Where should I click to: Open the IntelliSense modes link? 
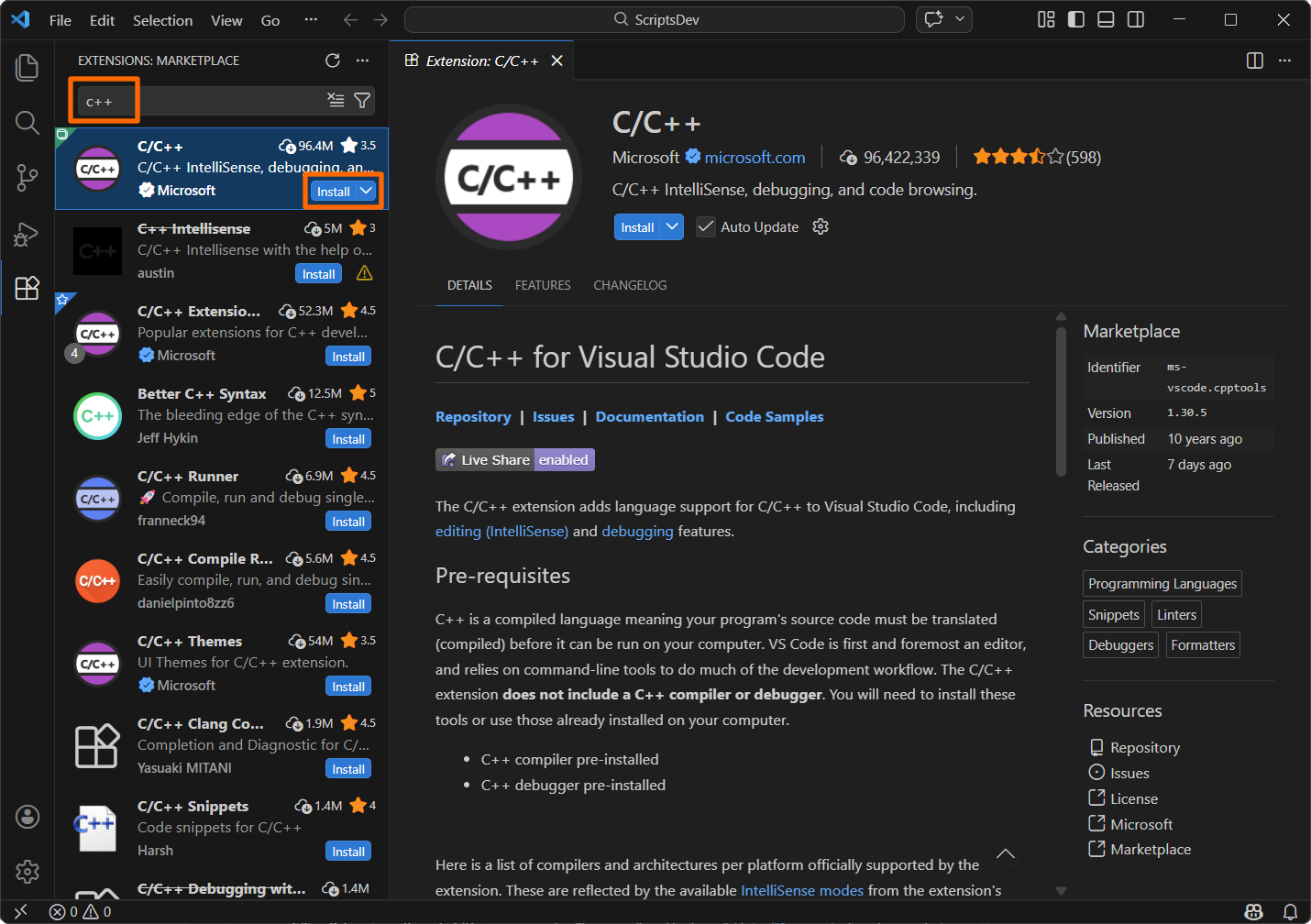(x=802, y=890)
